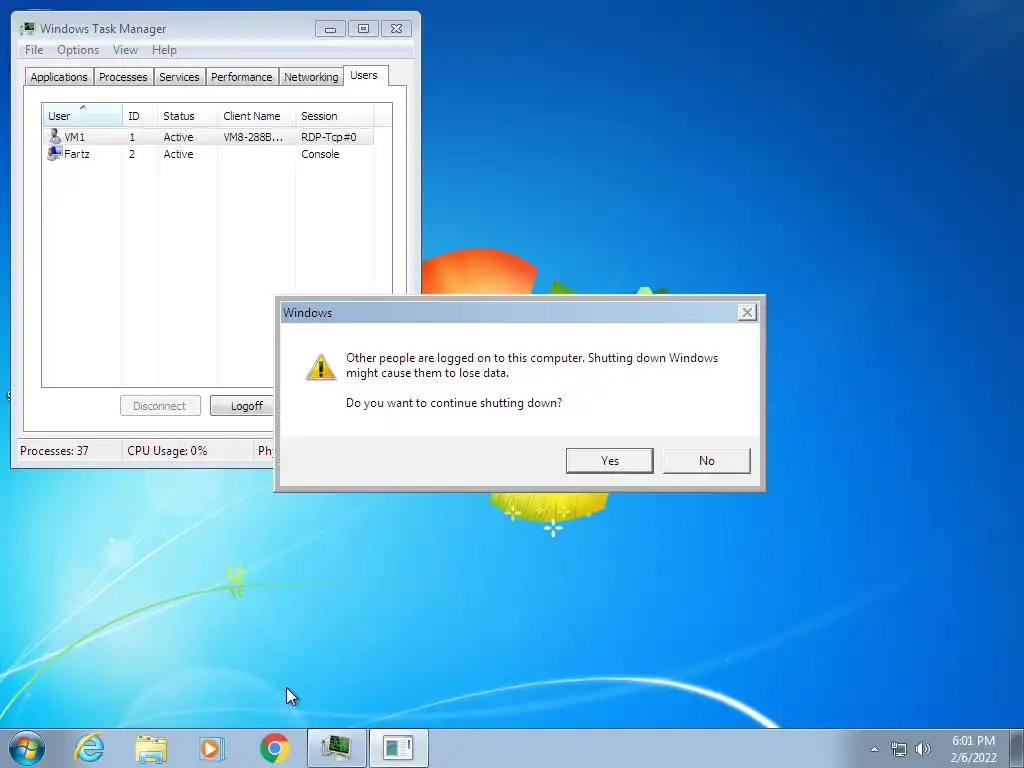Click Active status in VM1 row
Screen dimensions: 1024x768
tap(178, 137)
